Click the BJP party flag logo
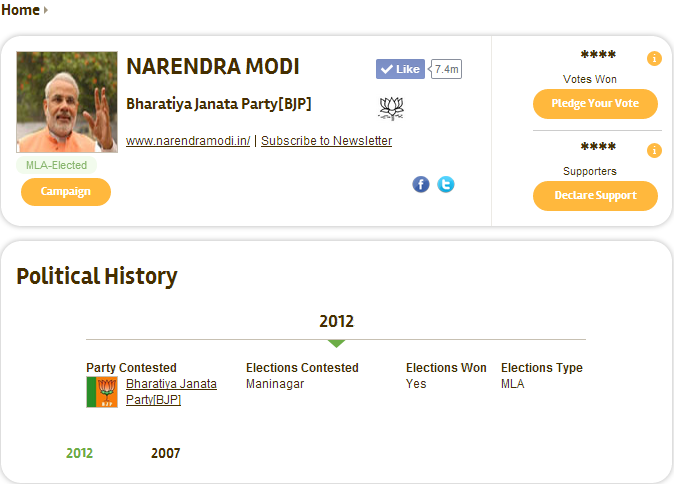Viewport: 674px width, 484px height. pos(102,392)
